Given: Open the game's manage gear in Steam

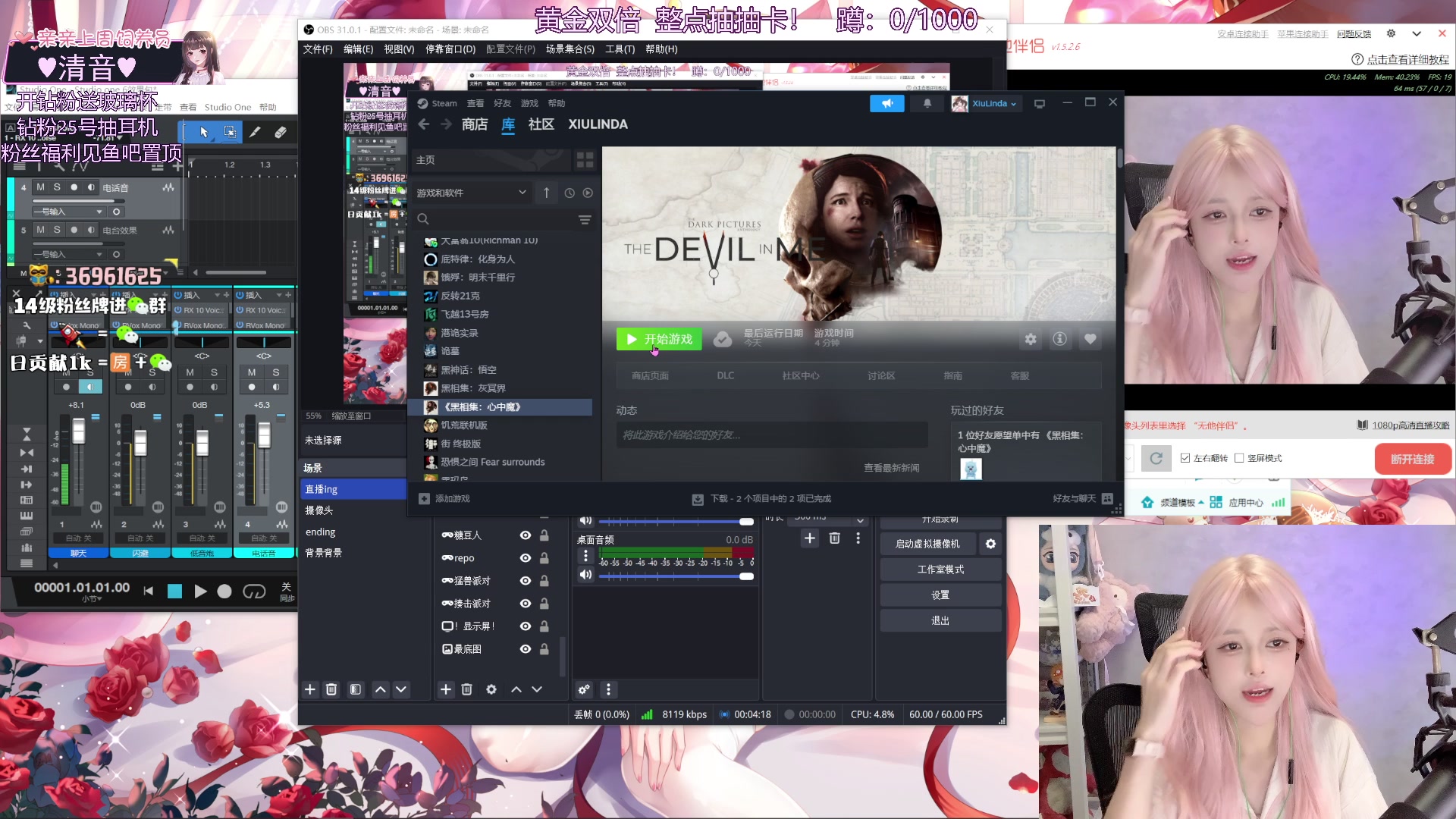Looking at the screenshot, I should pyautogui.click(x=1031, y=339).
